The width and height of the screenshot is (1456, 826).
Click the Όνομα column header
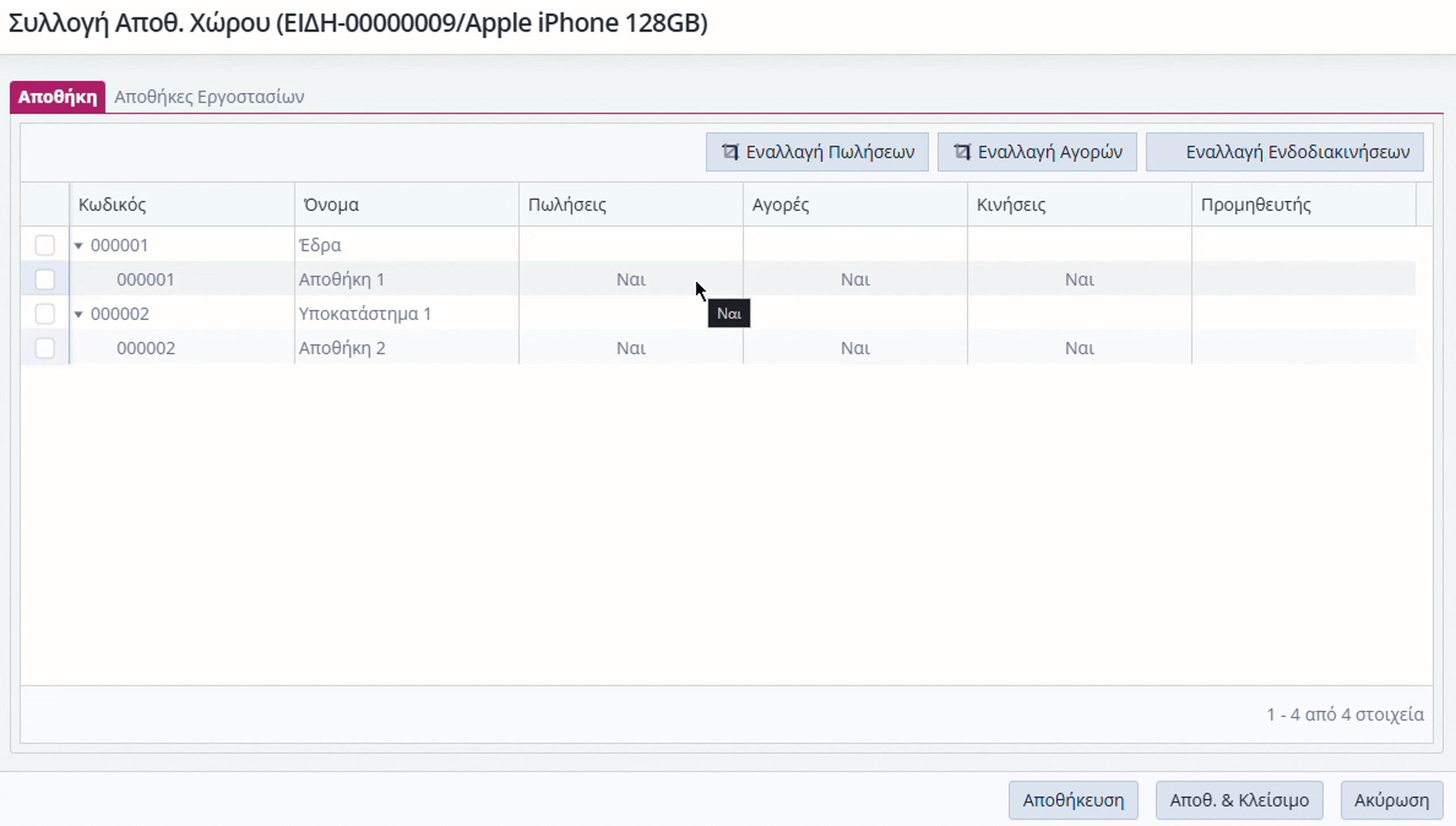331,205
